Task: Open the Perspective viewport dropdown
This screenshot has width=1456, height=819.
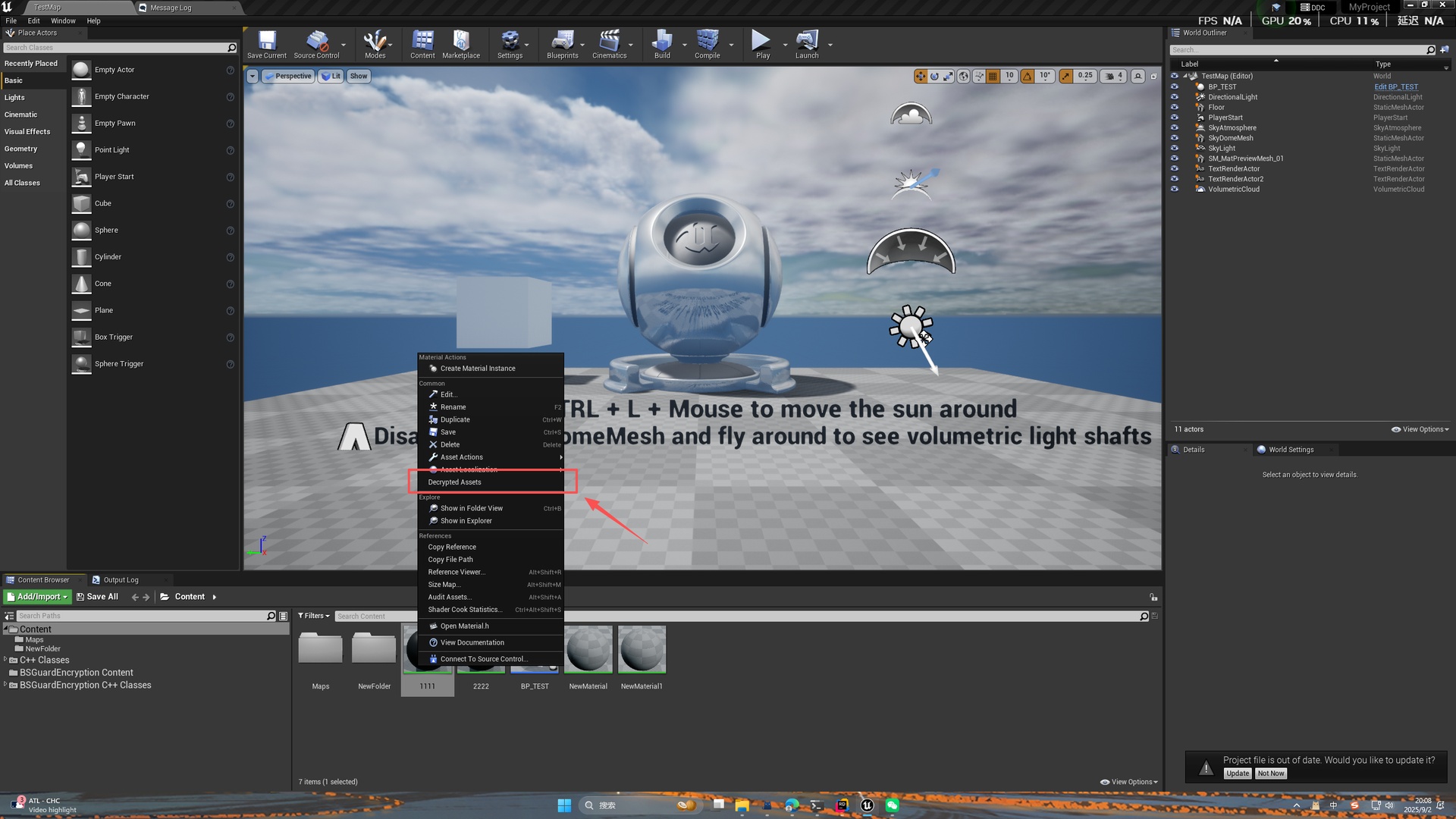Action: point(287,76)
